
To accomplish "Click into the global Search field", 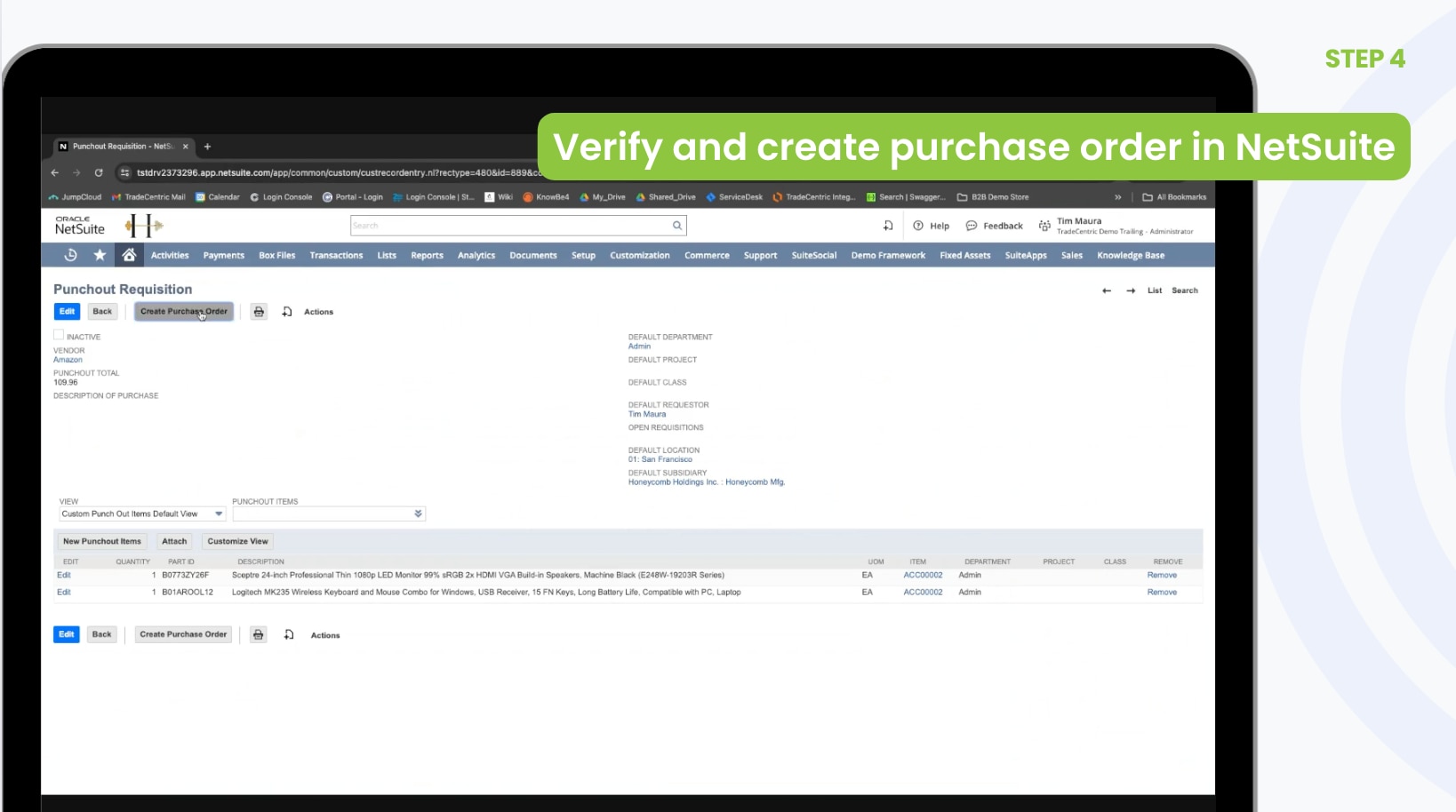I will [510, 226].
